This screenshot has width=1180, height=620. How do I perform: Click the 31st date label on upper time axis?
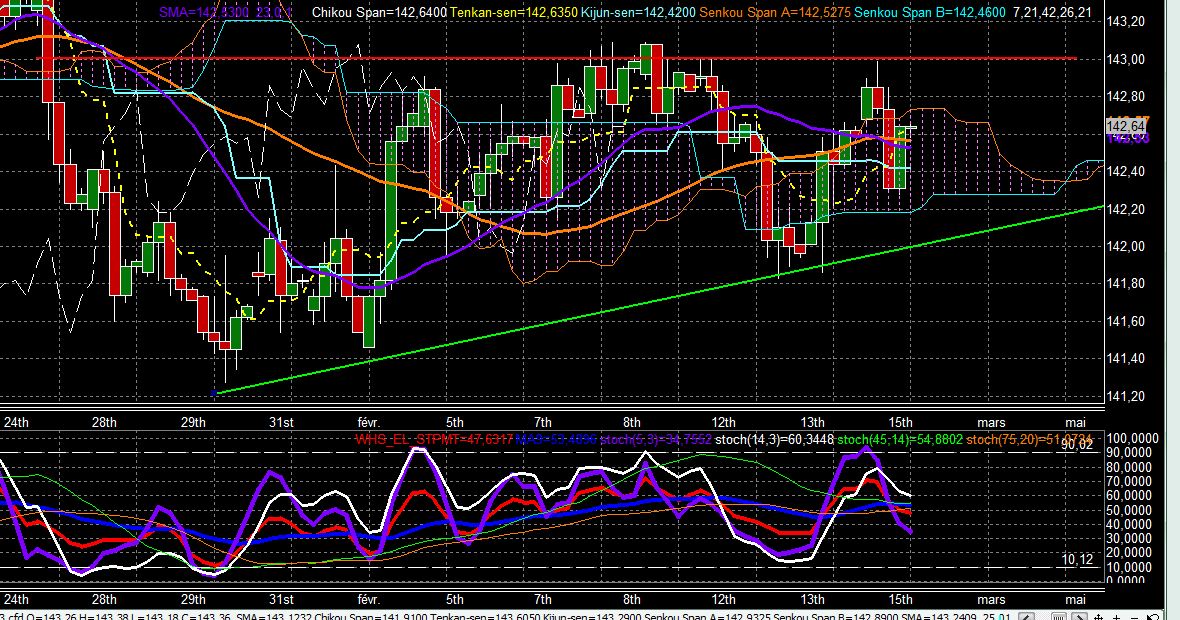pos(281,422)
